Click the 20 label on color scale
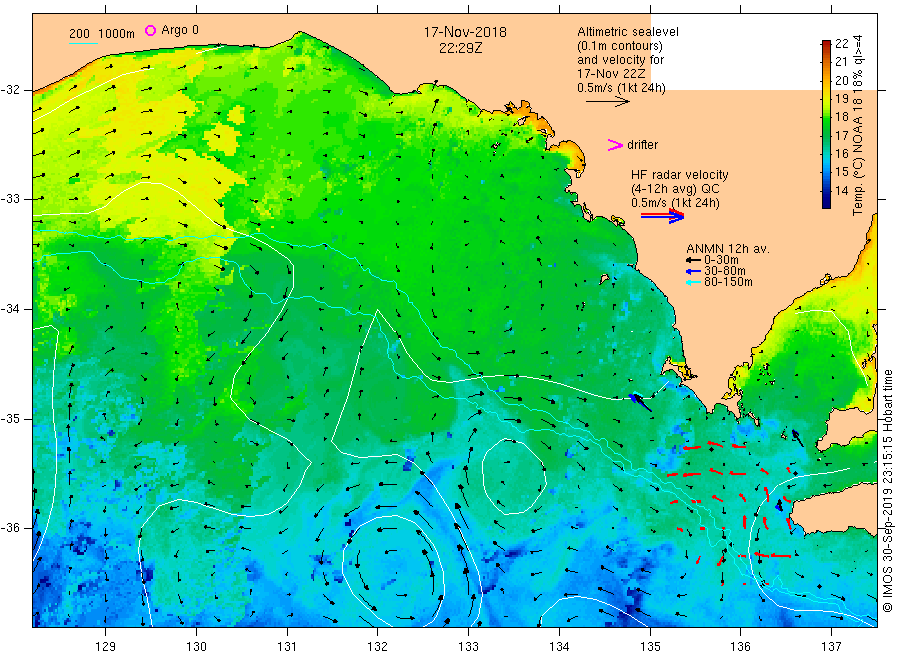Viewport: 900px width, 660px height. 841,80
